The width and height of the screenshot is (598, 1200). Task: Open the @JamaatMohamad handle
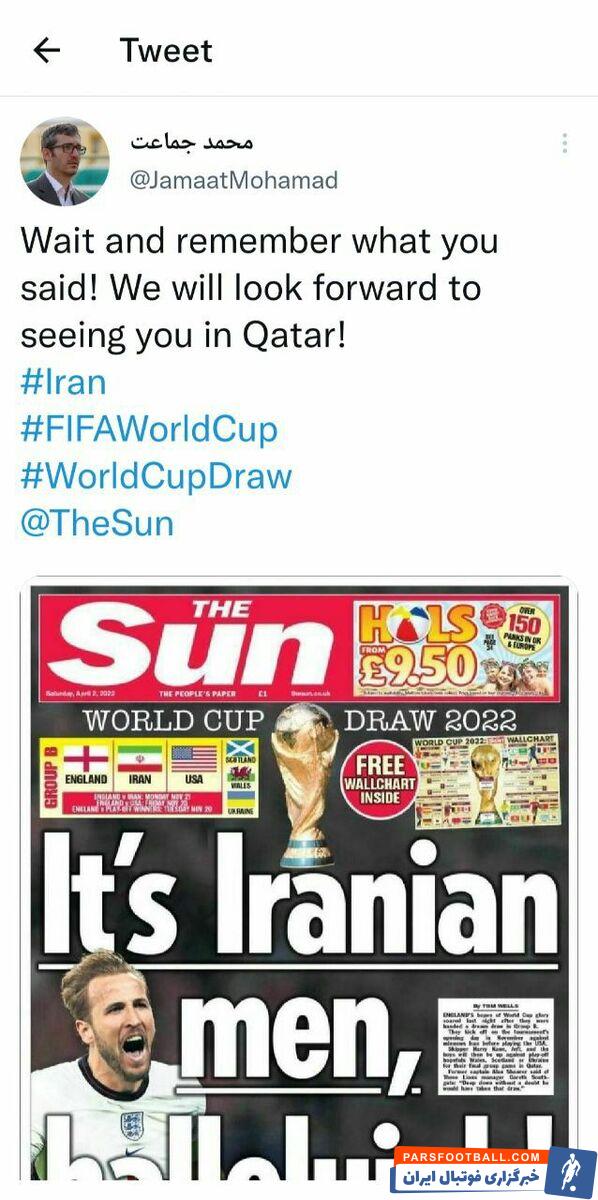tap(235, 180)
